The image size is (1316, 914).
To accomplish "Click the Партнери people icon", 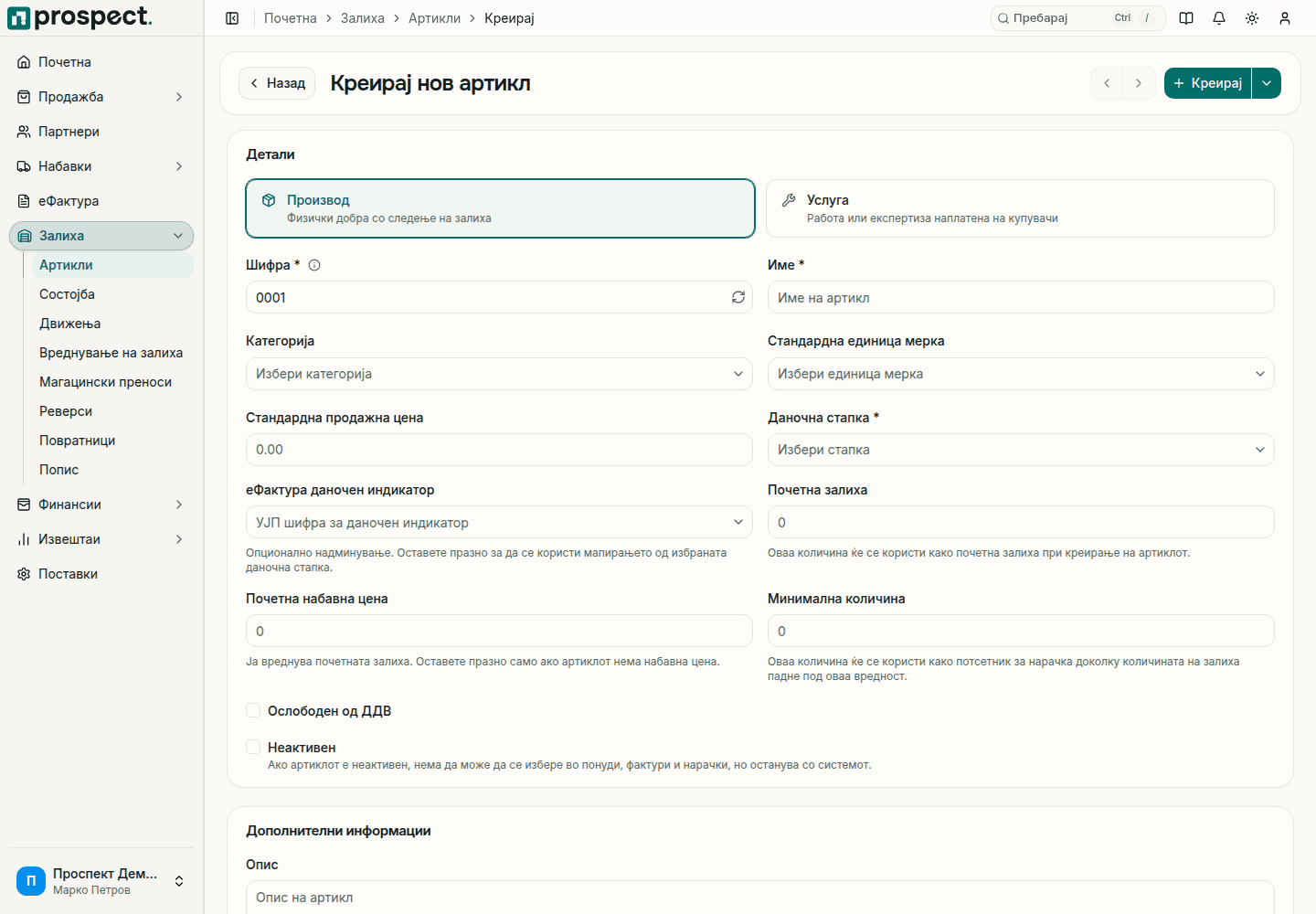I will point(24,132).
